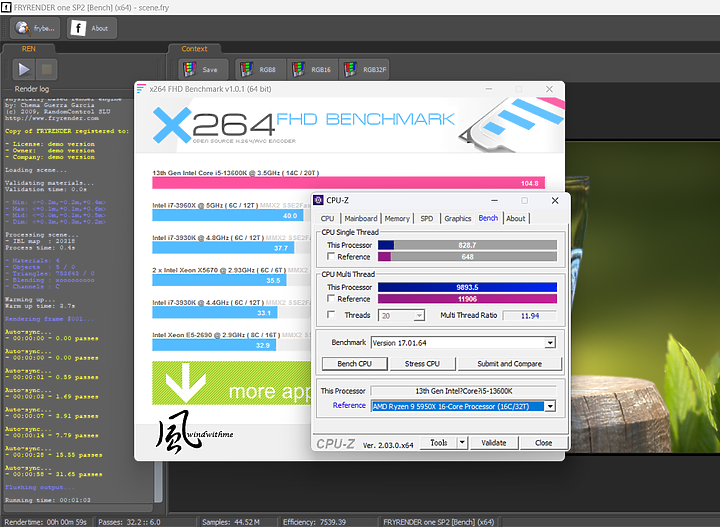
Task: Click the Tools button in CPU-Z
Action: (x=439, y=443)
